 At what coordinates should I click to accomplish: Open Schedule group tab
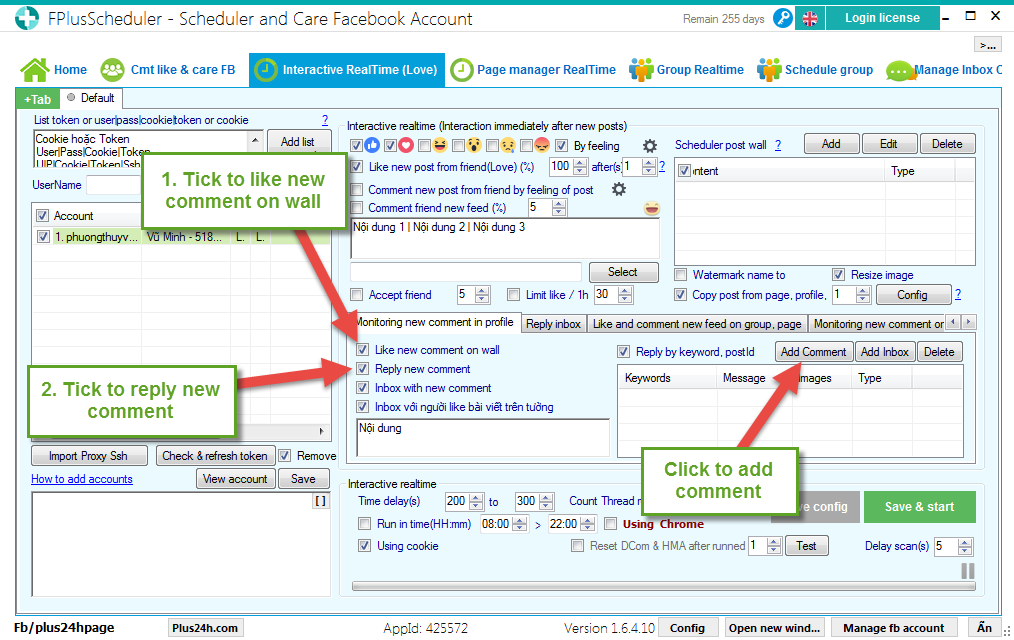(x=815, y=70)
